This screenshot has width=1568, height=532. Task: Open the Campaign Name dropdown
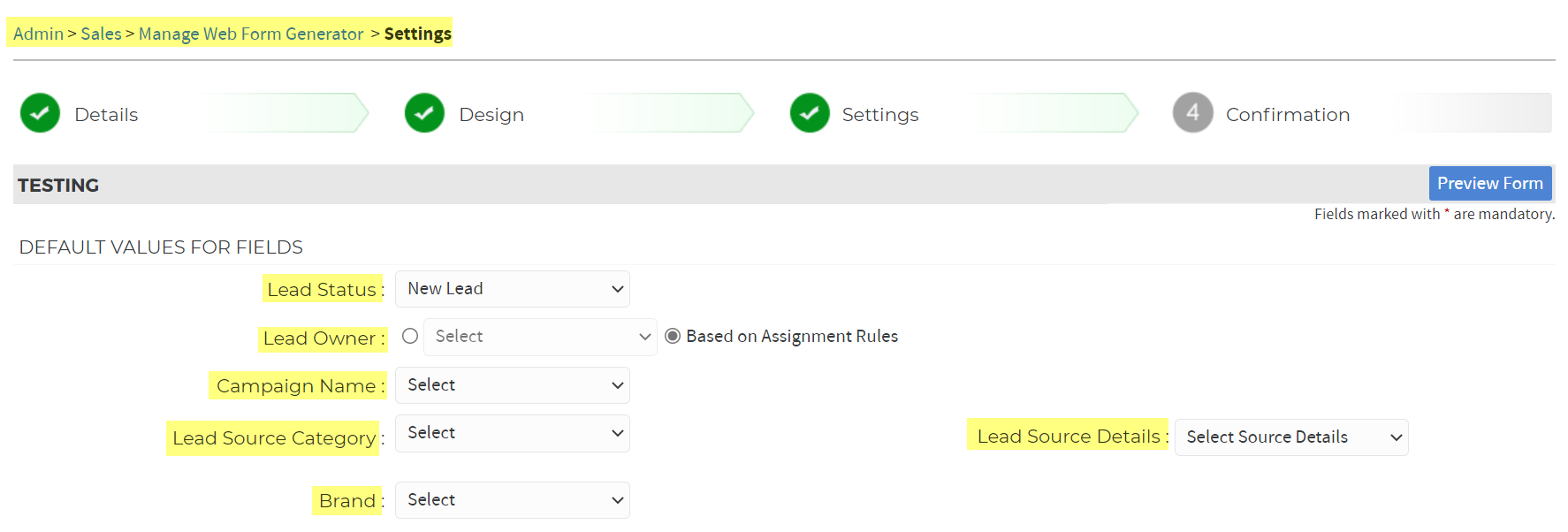click(513, 385)
